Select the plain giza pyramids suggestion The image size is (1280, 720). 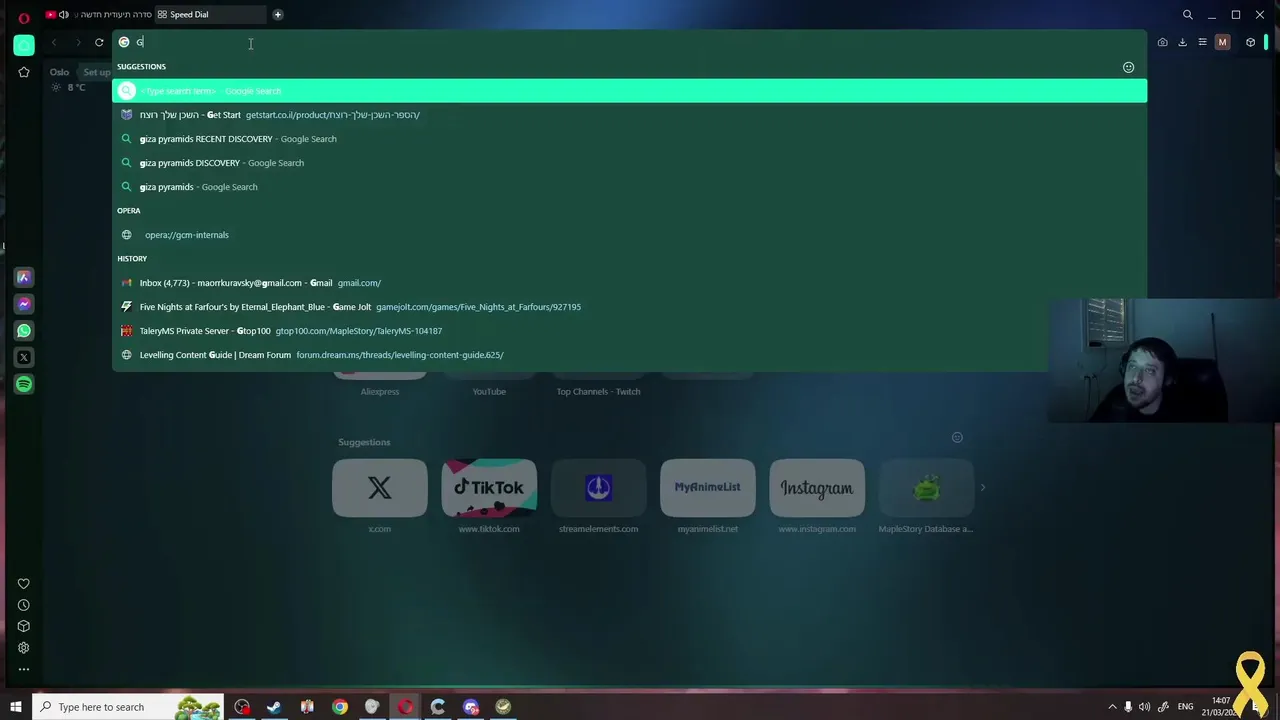point(630,187)
